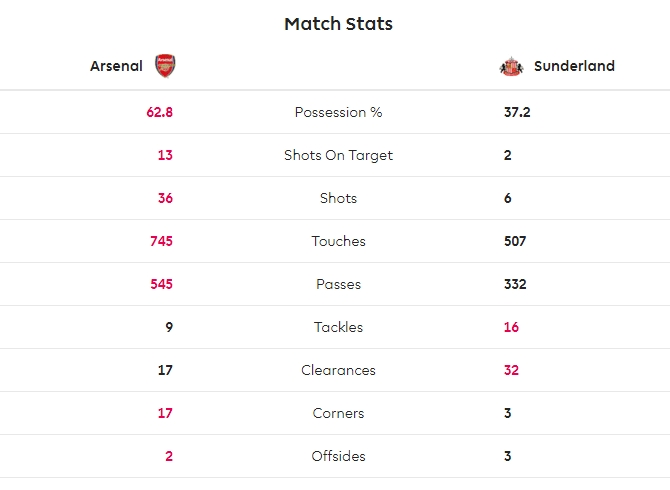Select the Corners row label
This screenshot has width=670, height=490.
[x=338, y=413]
